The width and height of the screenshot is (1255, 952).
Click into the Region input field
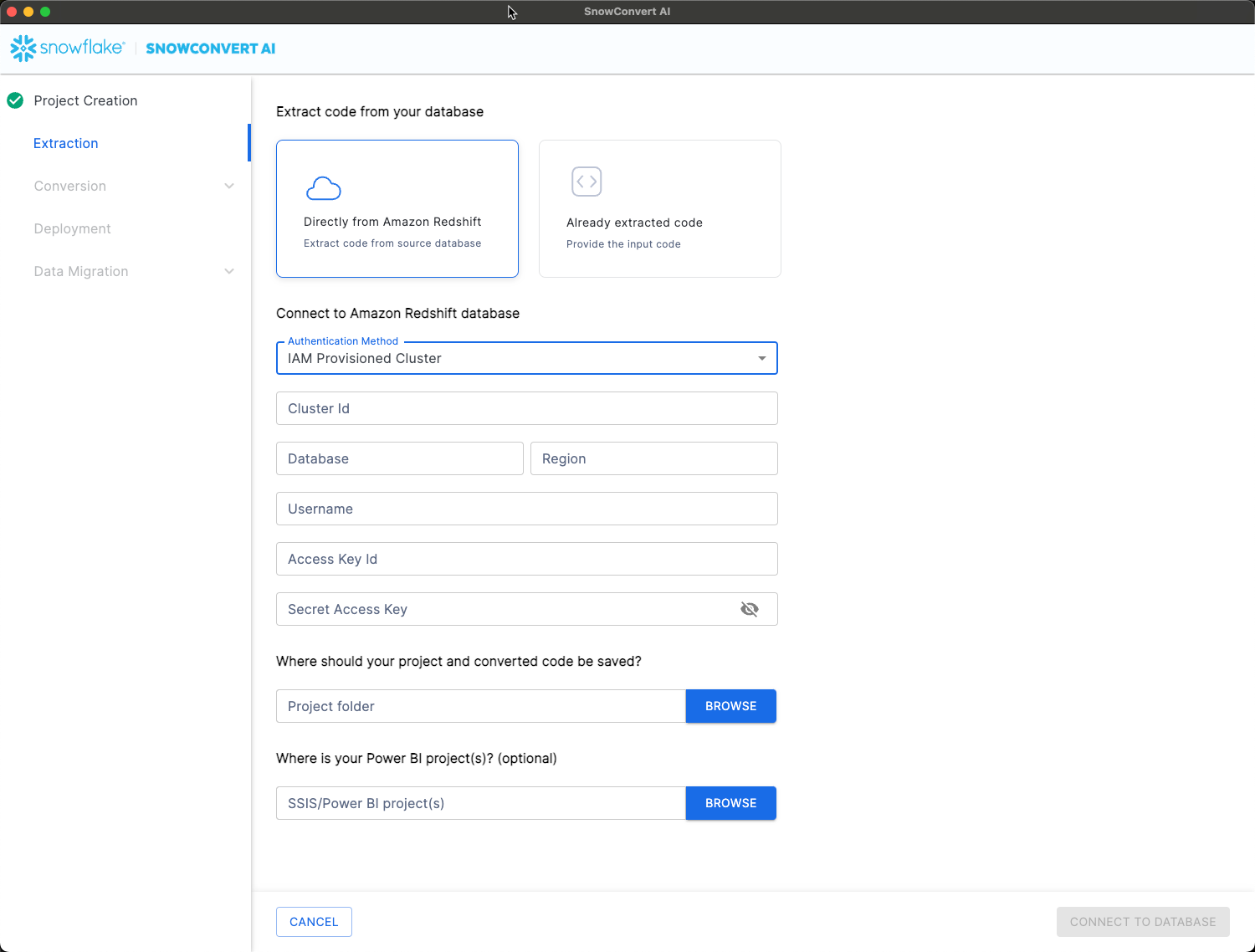(x=653, y=458)
